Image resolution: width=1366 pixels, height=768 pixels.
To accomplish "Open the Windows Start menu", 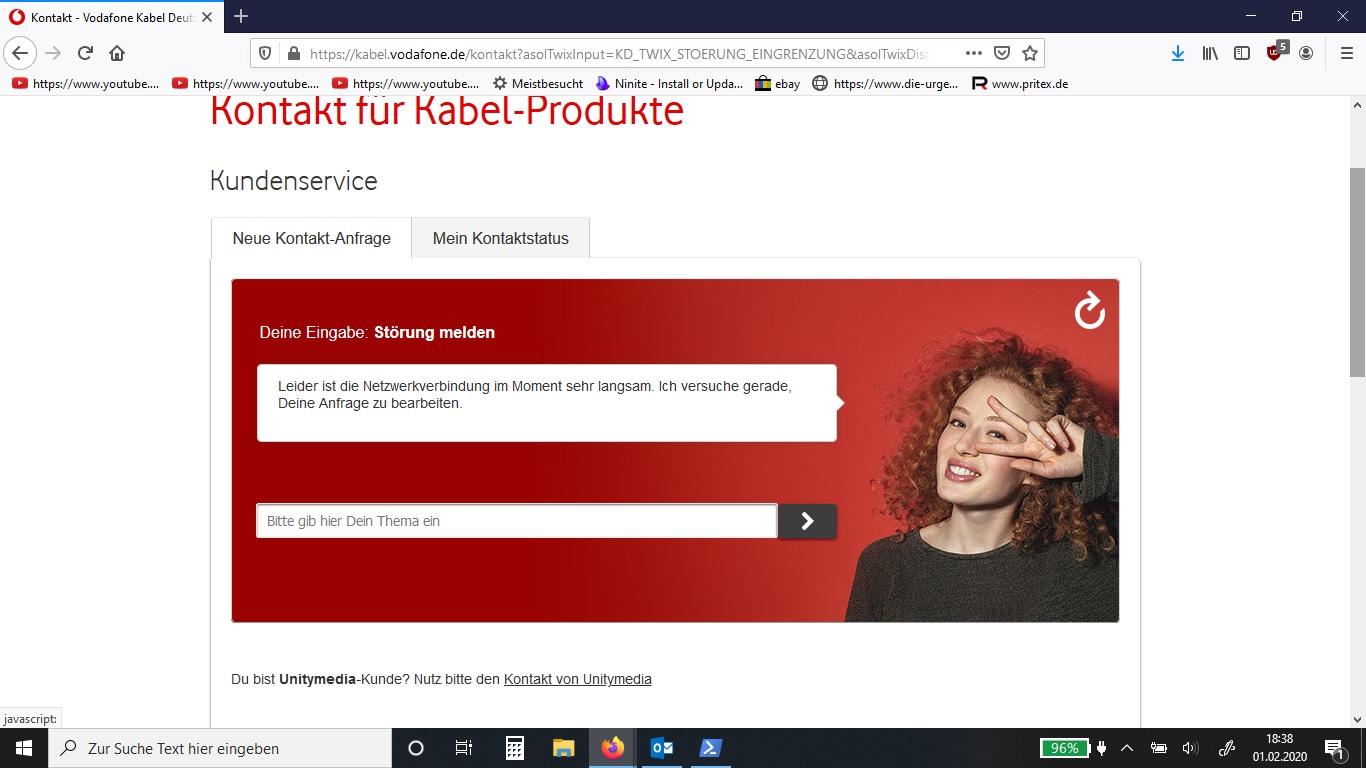I will tap(23, 748).
